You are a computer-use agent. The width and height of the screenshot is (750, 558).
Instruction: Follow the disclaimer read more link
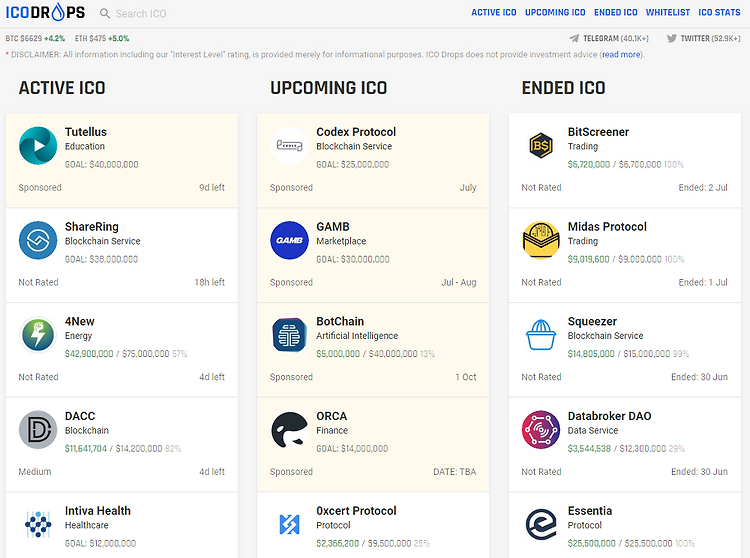coord(621,55)
